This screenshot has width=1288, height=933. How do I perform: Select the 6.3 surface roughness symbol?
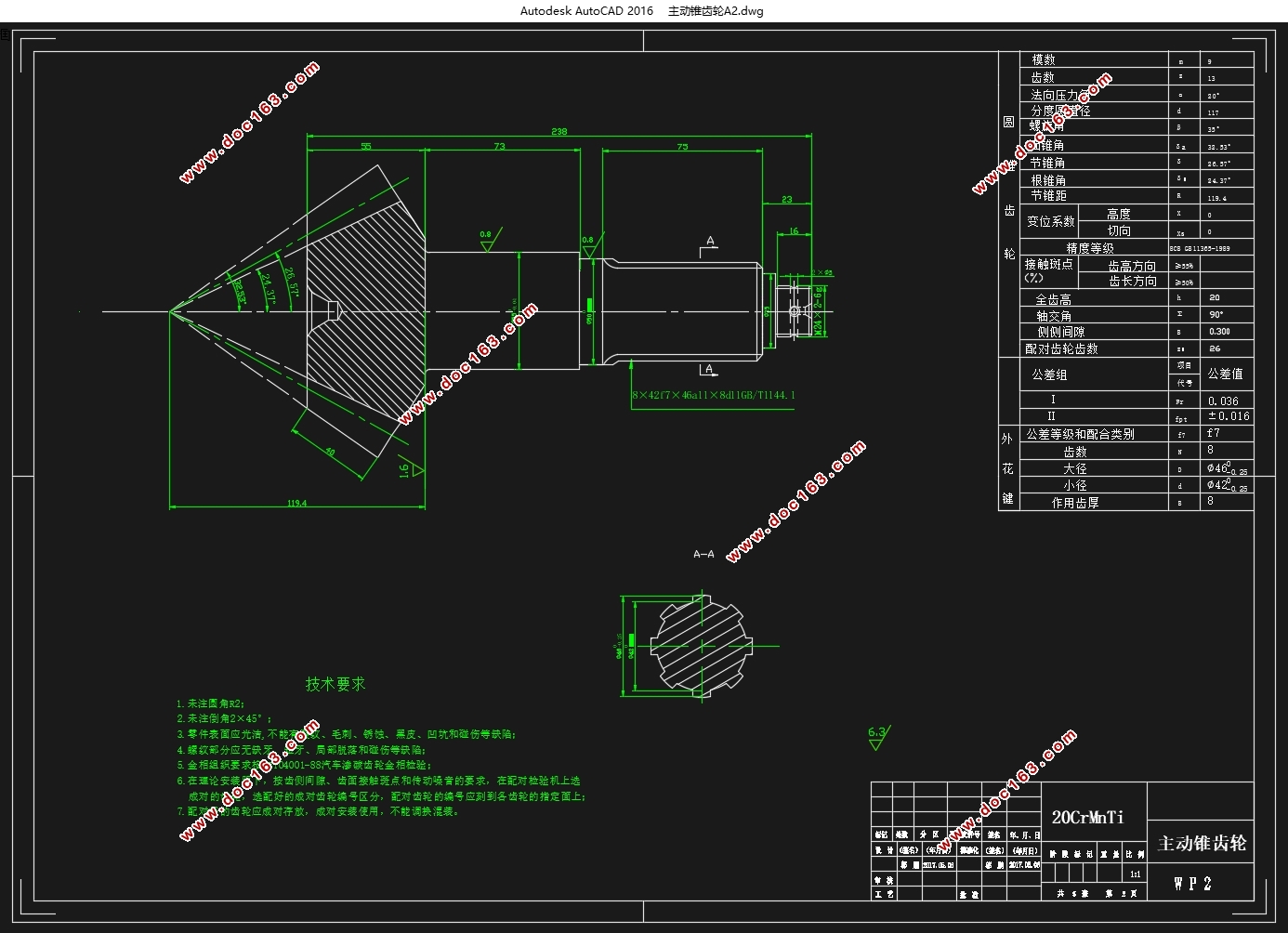pyautogui.click(x=877, y=737)
